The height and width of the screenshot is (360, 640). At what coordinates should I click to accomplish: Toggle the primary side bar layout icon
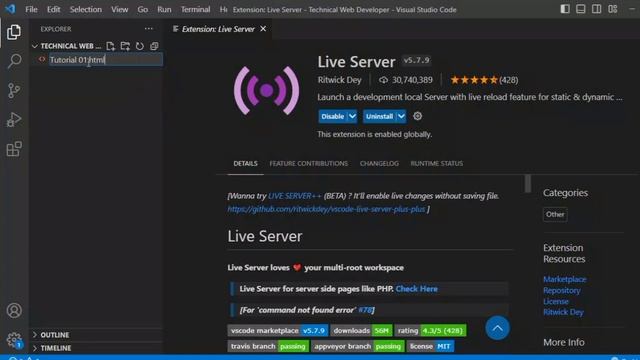565,9
